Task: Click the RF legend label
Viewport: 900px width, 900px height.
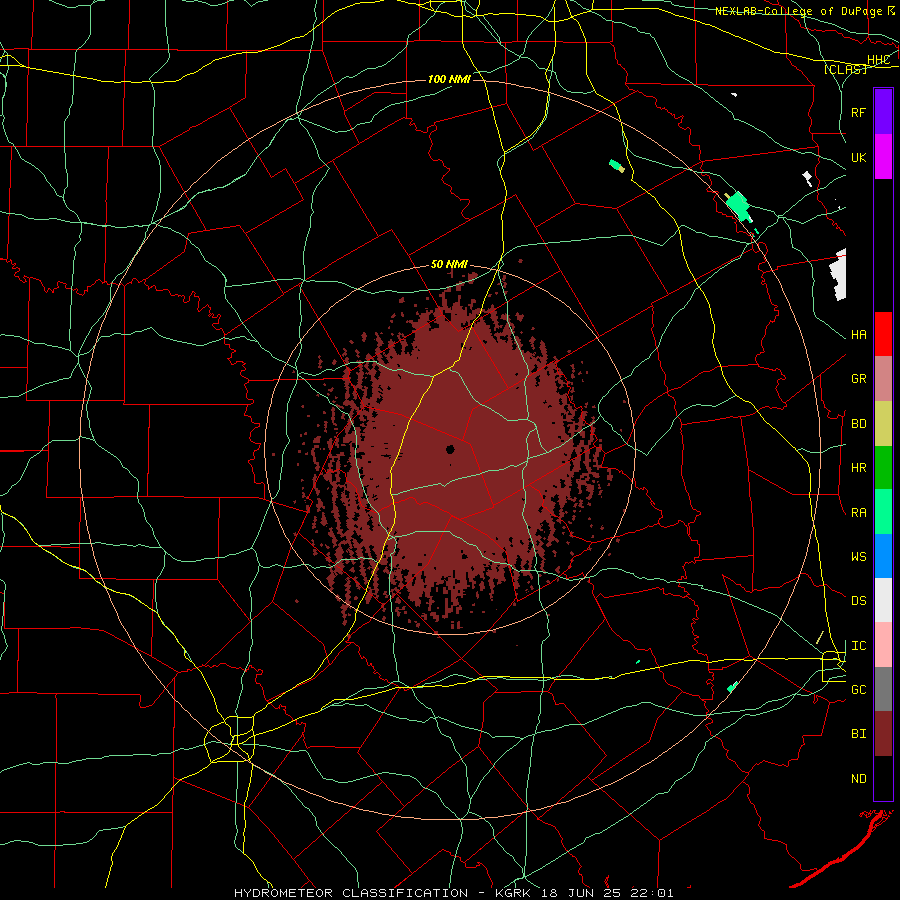Action: [859, 112]
